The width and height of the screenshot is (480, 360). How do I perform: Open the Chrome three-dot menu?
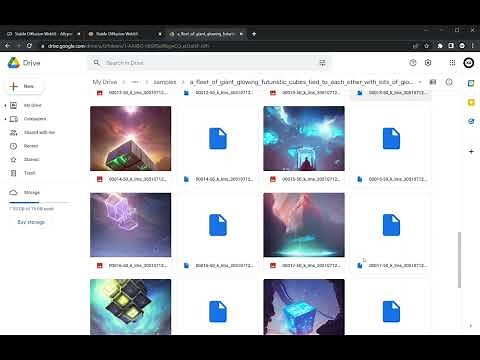[473, 46]
